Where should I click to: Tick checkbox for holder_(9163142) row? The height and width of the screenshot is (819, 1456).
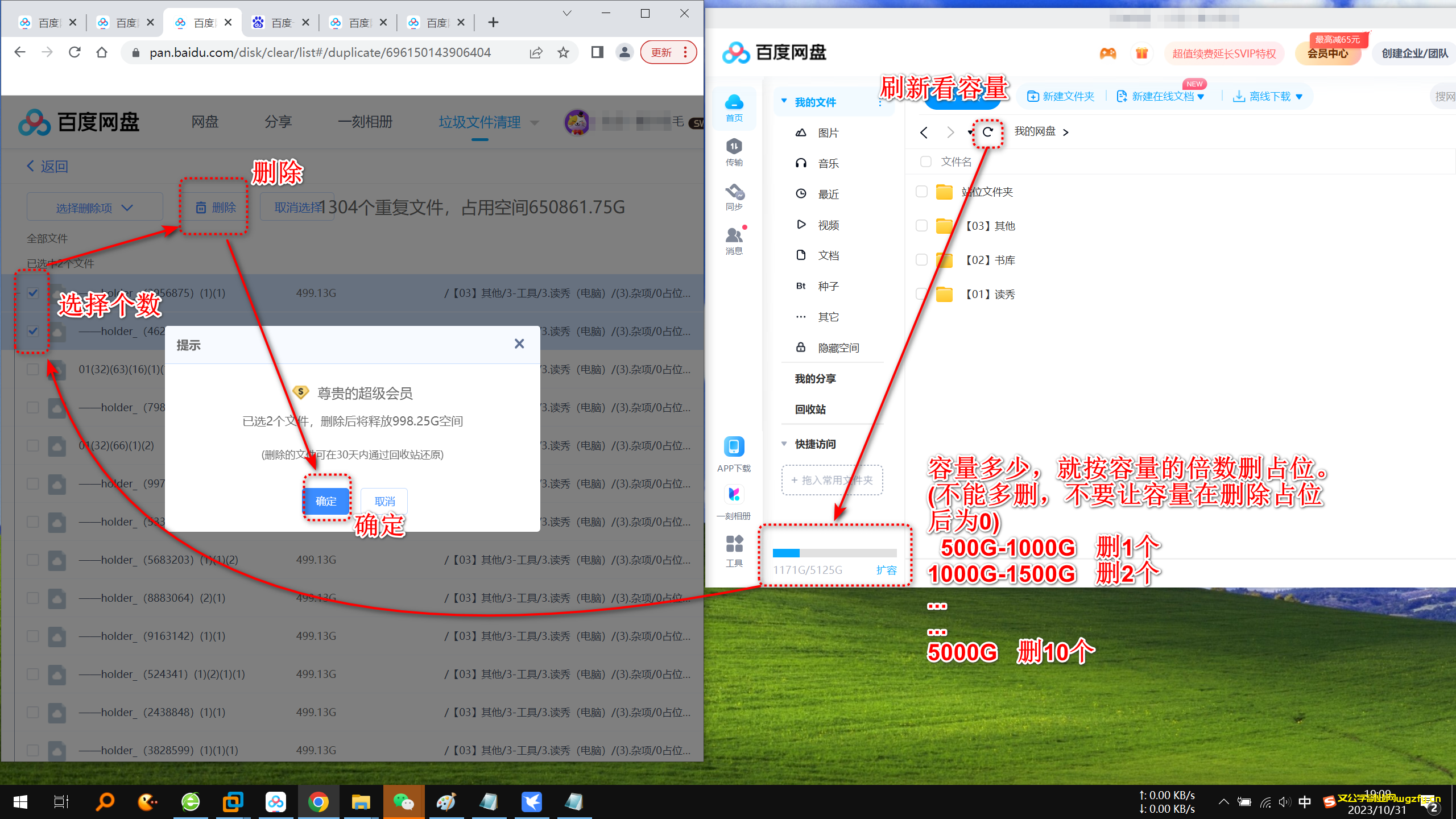(33, 636)
